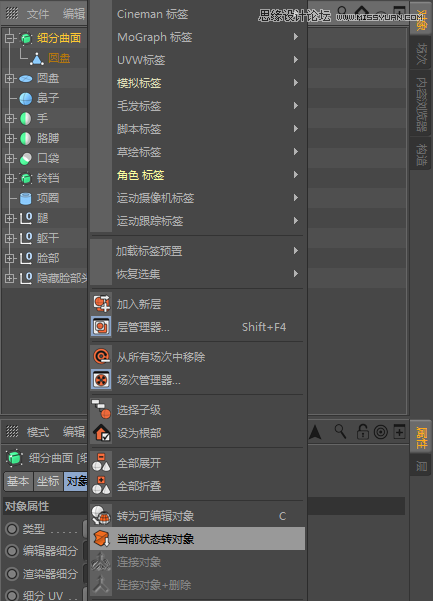Image resolution: width=433 pixels, height=601 pixels.
Task: Switch to the 坐标 attribute tab
Action: pos(48,481)
